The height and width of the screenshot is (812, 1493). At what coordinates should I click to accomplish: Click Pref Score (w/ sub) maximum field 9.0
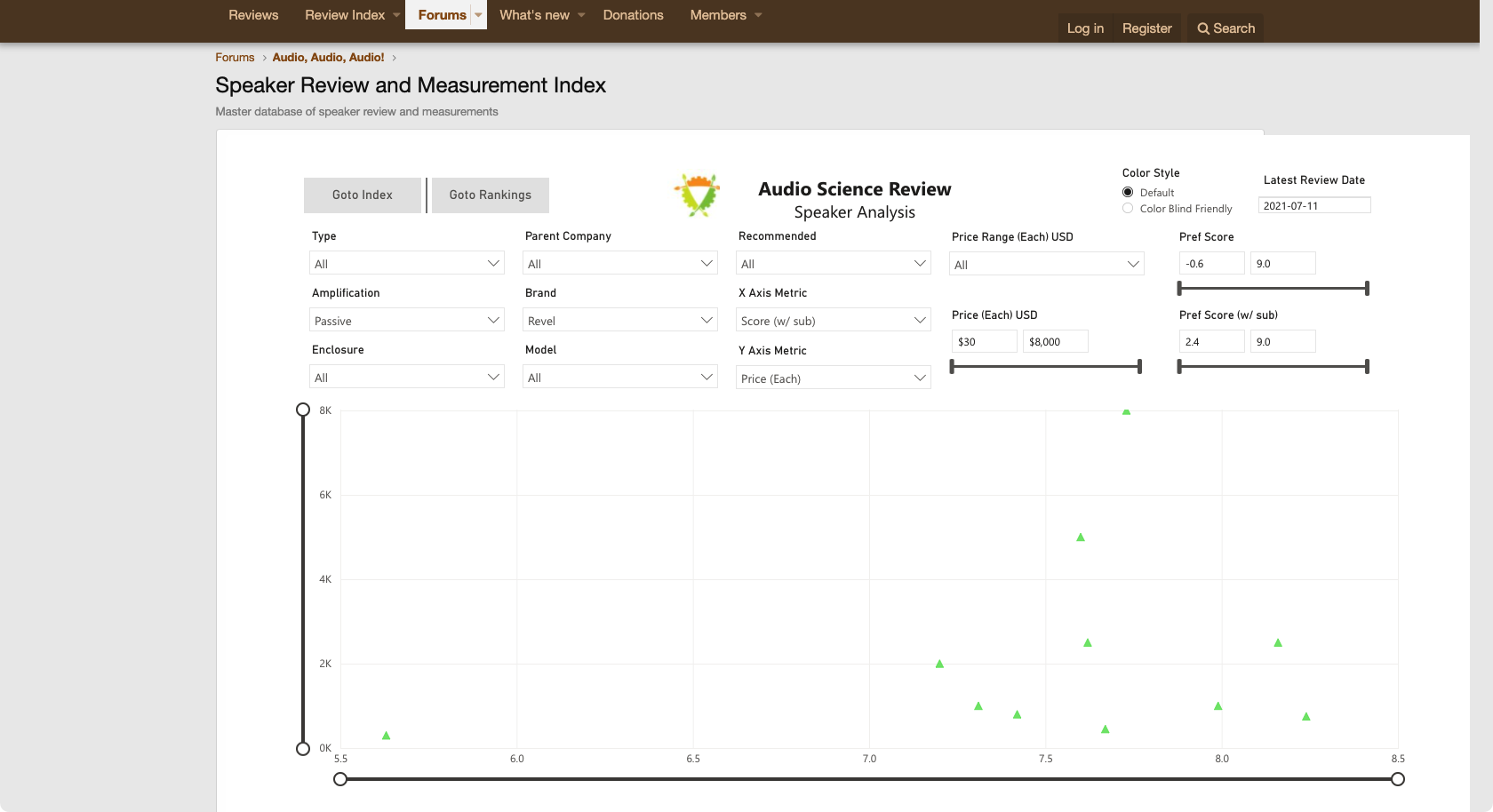pyautogui.click(x=1283, y=341)
